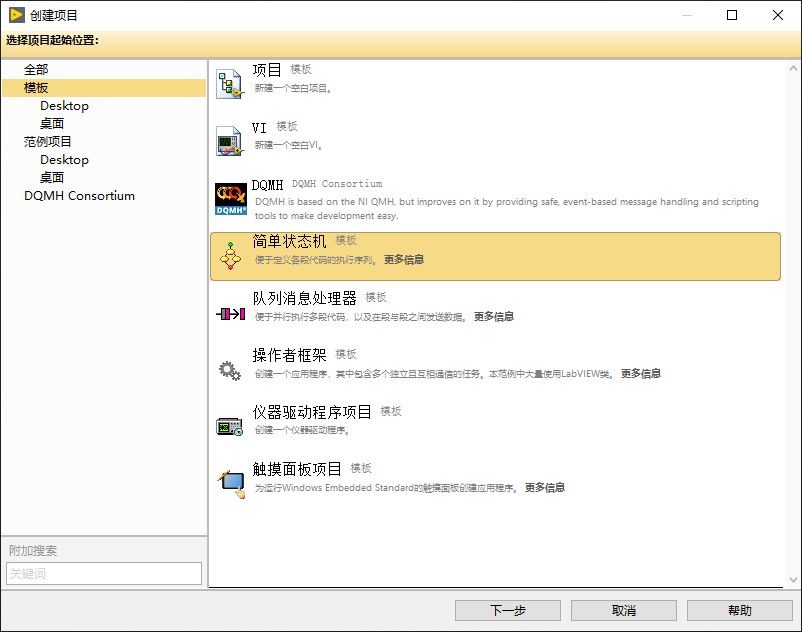Click 新建一个空白VI description

[288, 146]
